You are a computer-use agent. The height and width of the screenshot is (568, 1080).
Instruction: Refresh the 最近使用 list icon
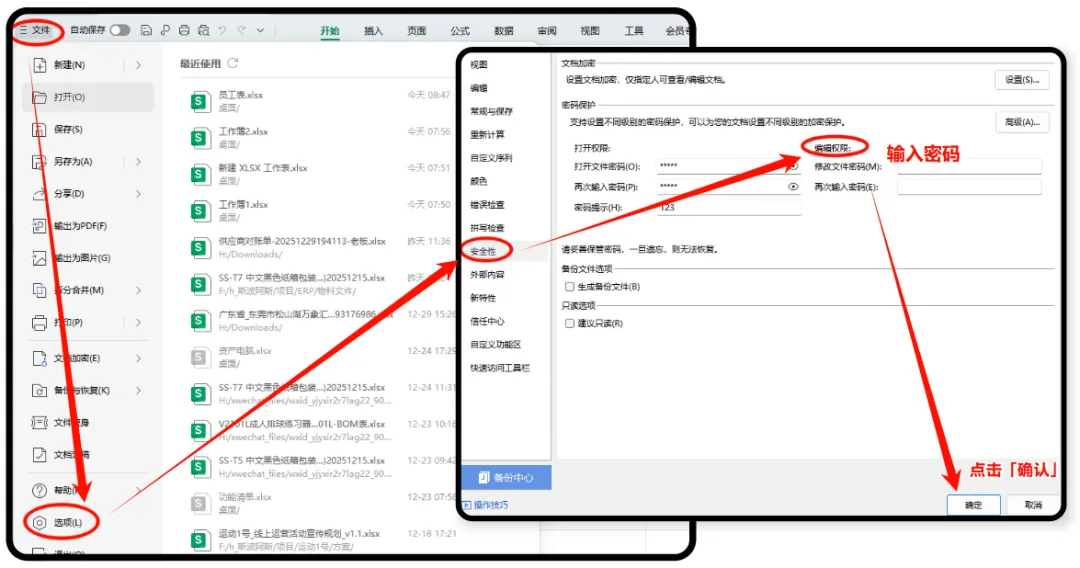pos(233,63)
